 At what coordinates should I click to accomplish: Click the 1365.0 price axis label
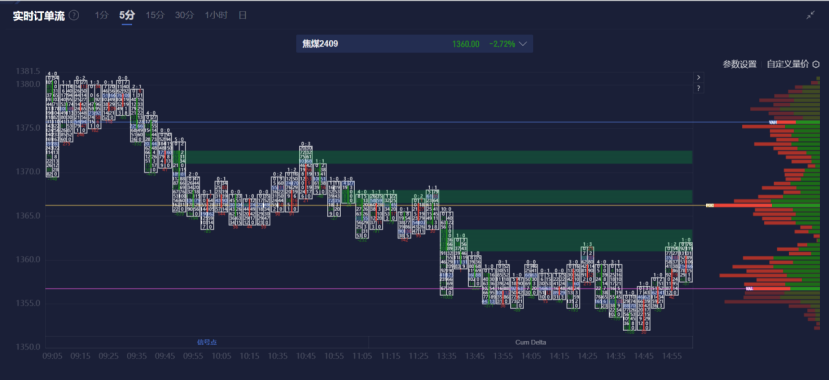pos(27,216)
